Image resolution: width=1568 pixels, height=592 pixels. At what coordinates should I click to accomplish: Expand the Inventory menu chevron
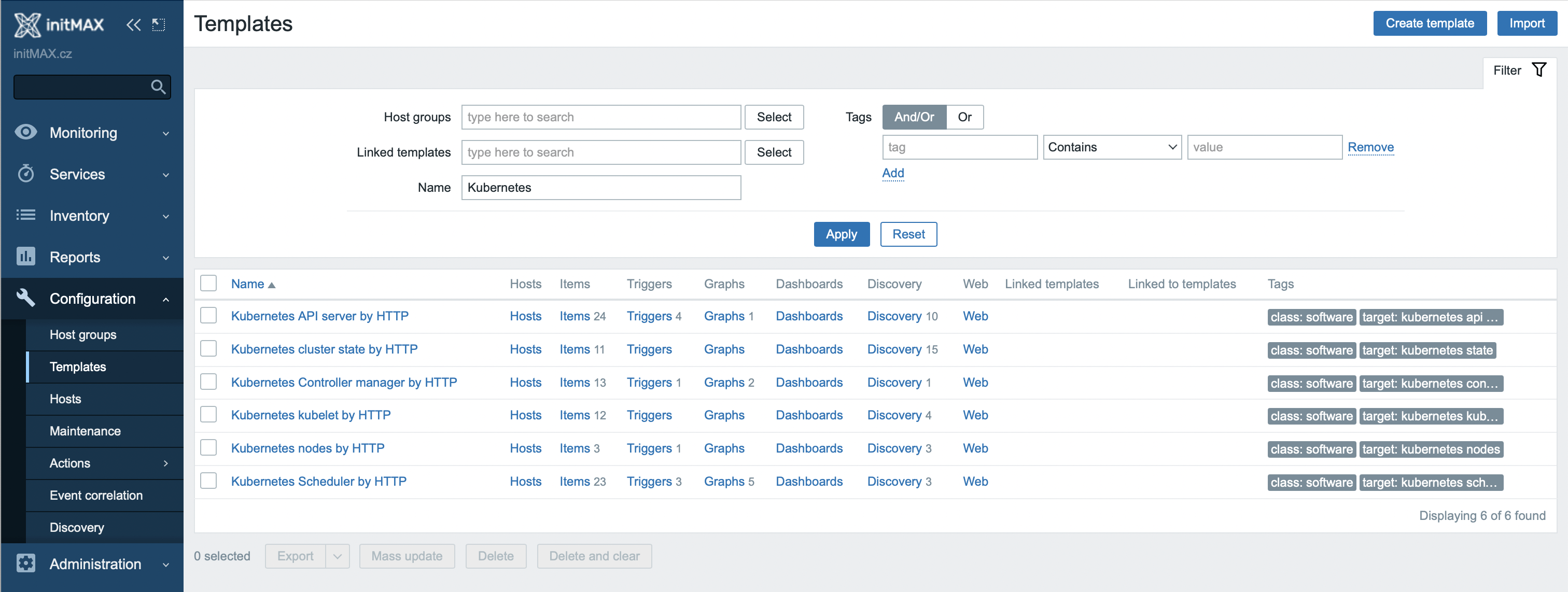tap(165, 216)
